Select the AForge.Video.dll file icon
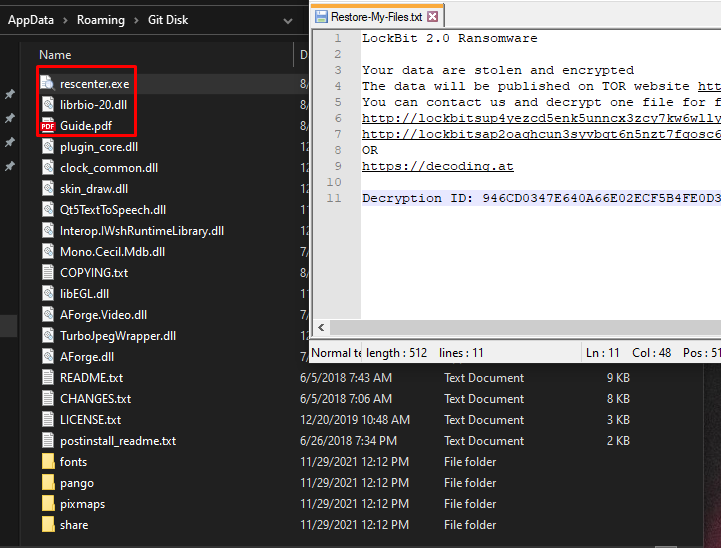The image size is (721, 548). [x=48, y=314]
